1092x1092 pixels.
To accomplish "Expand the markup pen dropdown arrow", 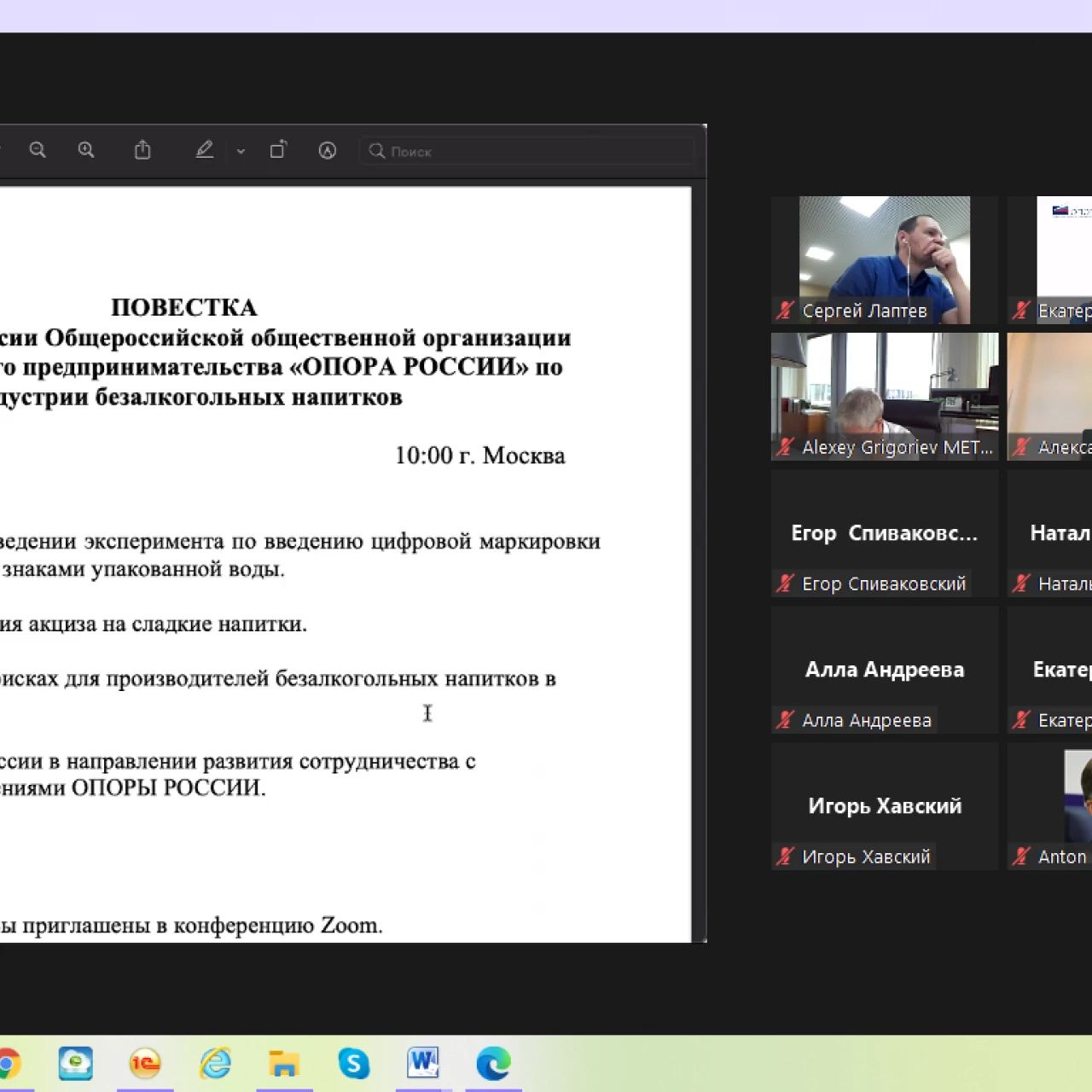I will pyautogui.click(x=241, y=151).
